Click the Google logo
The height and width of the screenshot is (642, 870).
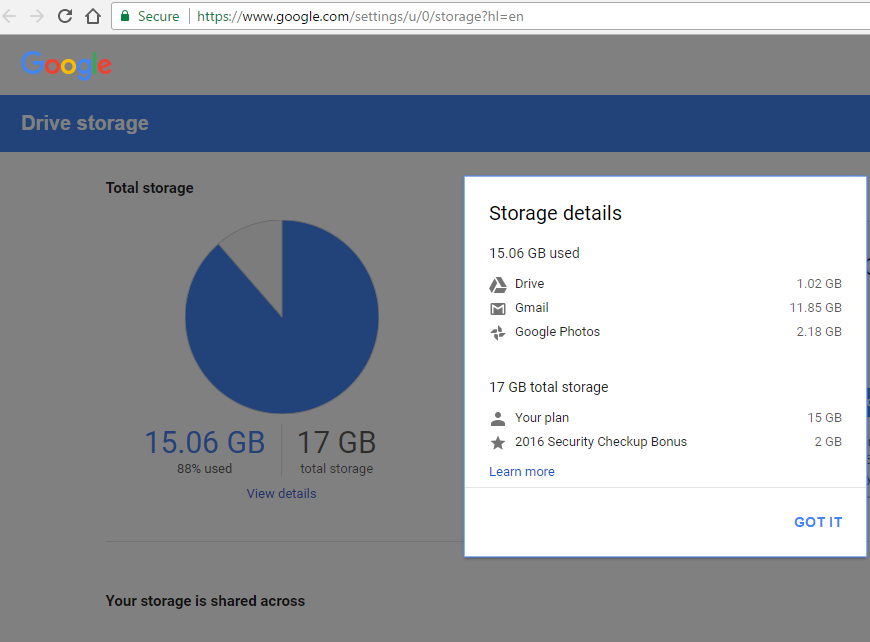coord(67,65)
